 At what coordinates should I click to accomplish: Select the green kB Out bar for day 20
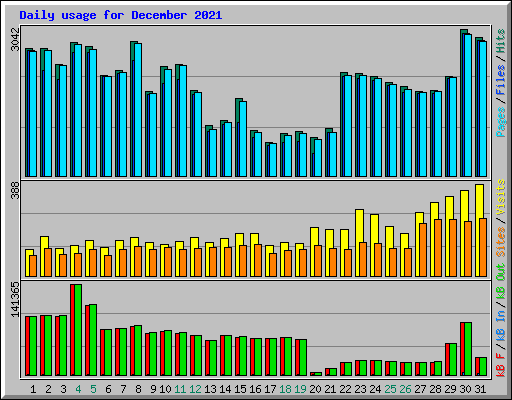coord(318,374)
